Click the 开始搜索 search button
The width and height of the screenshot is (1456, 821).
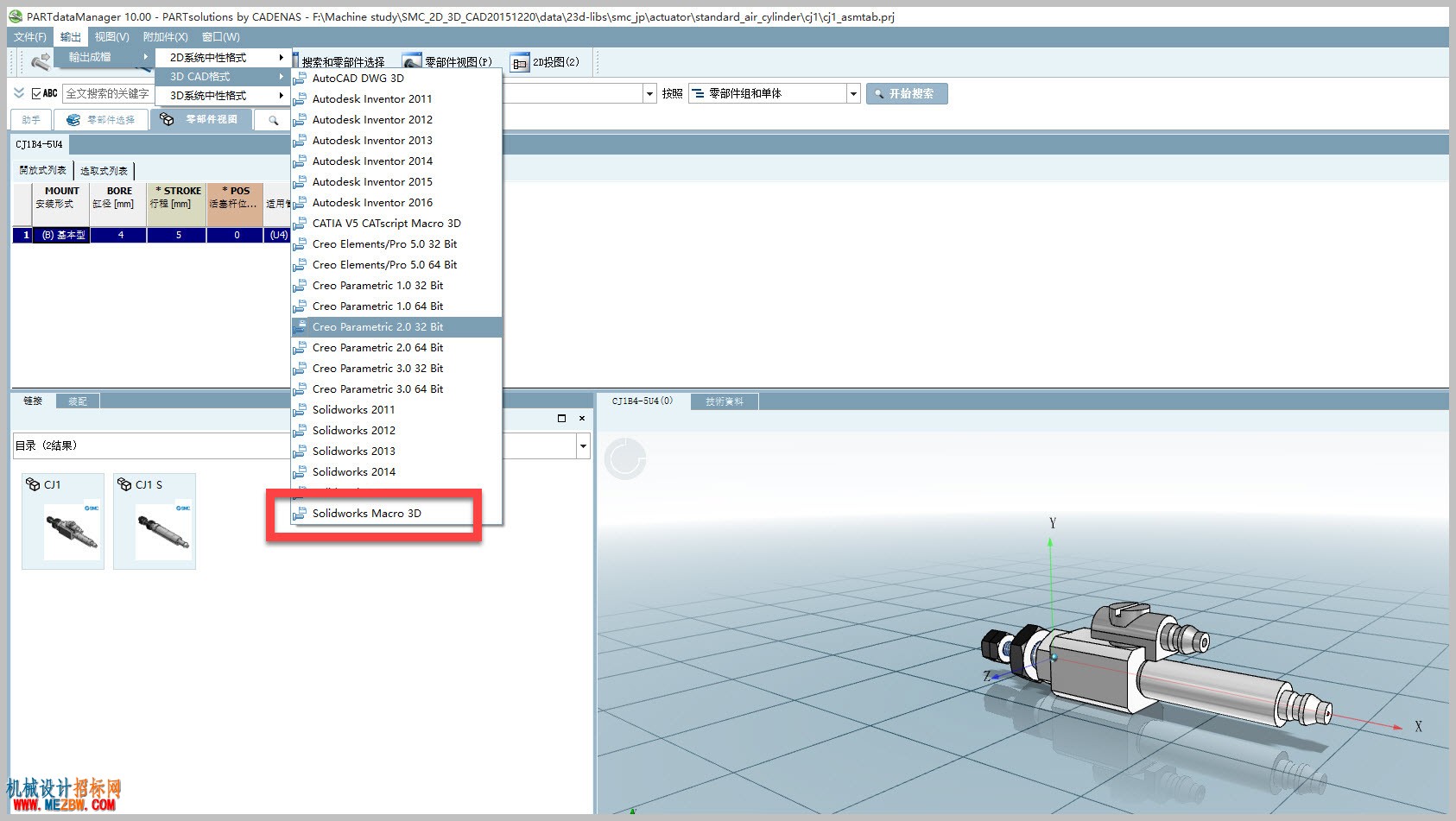point(906,93)
